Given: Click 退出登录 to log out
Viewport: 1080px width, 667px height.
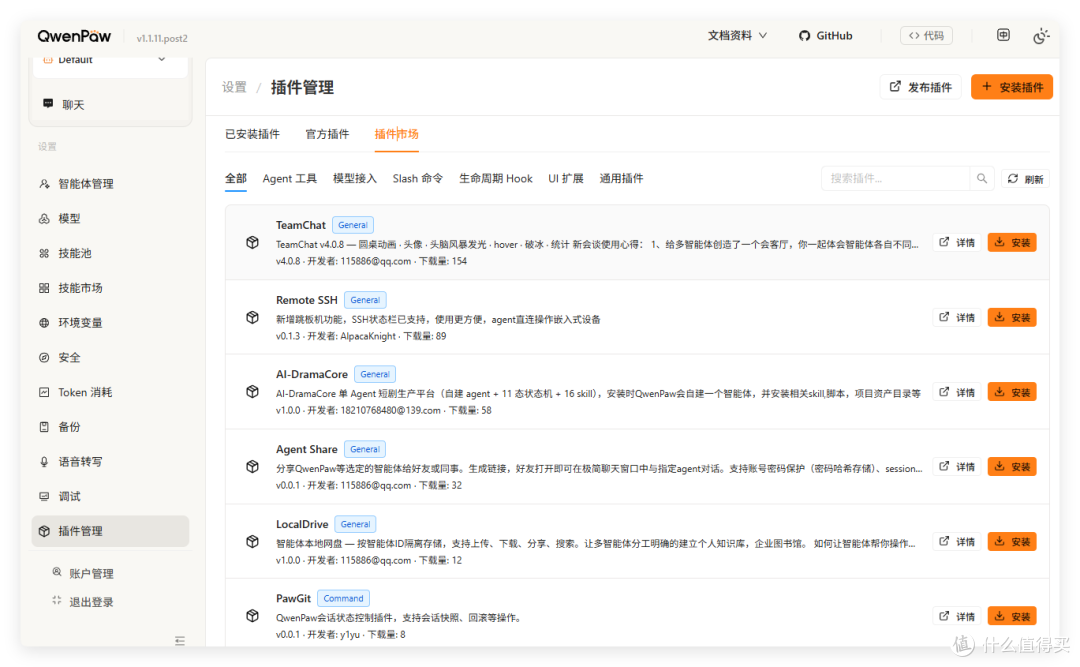Looking at the screenshot, I should [83, 602].
